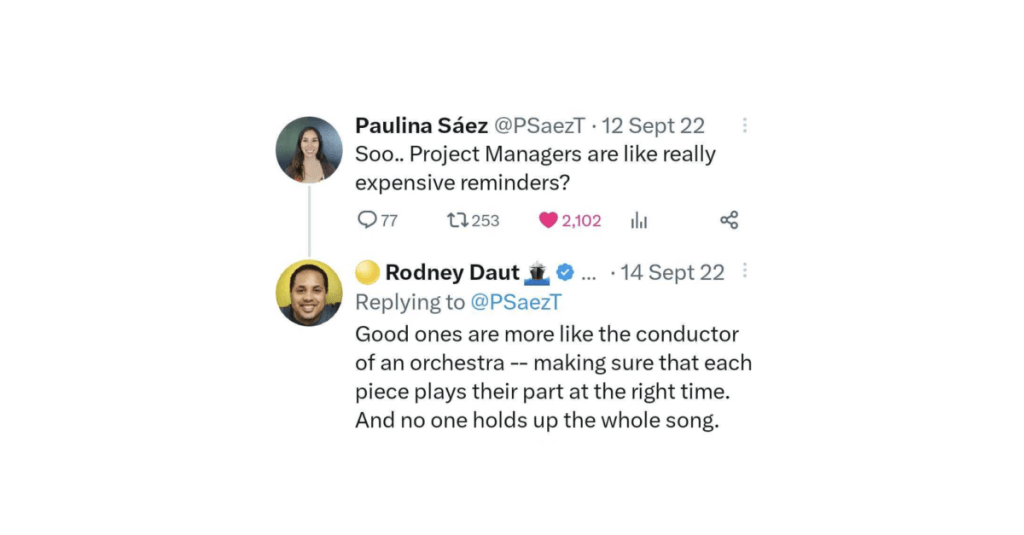
Task: Open more options on Paulina's tweet
Action: point(745,126)
